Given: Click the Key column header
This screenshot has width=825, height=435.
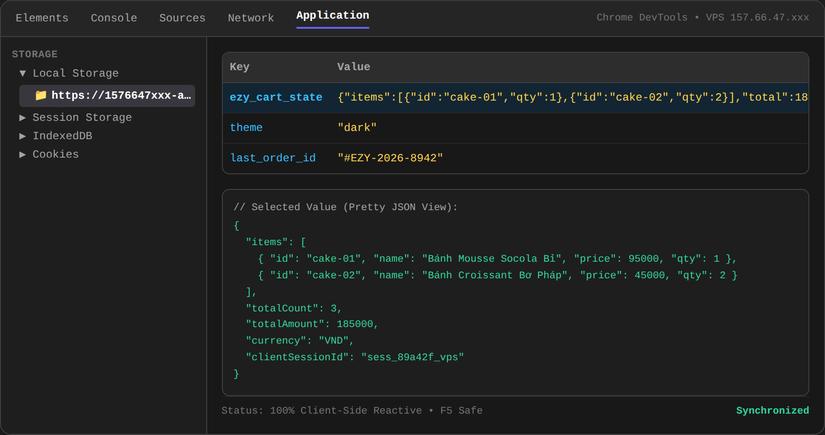Looking at the screenshot, I should pyautogui.click(x=239, y=67).
